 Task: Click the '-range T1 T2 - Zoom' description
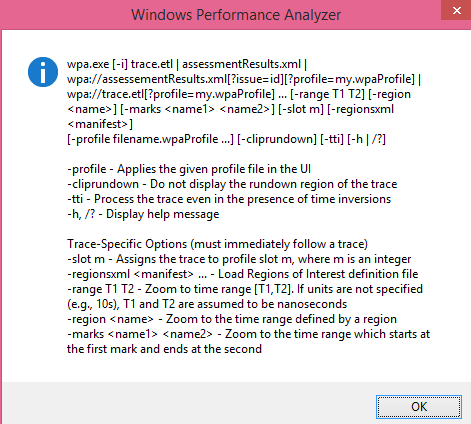pyautogui.click(x=245, y=296)
